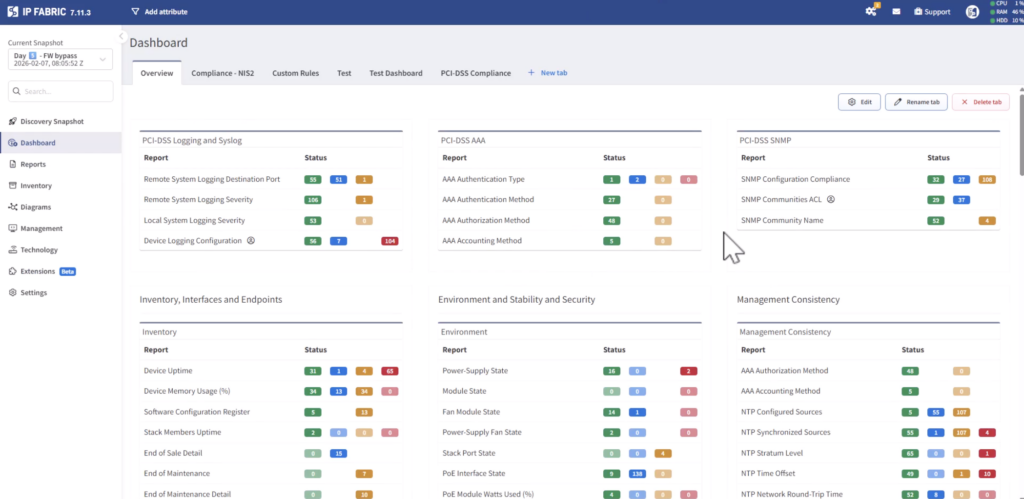Click blue 138 badge for PoE Interface State
1024x499 pixels.
(x=637, y=474)
